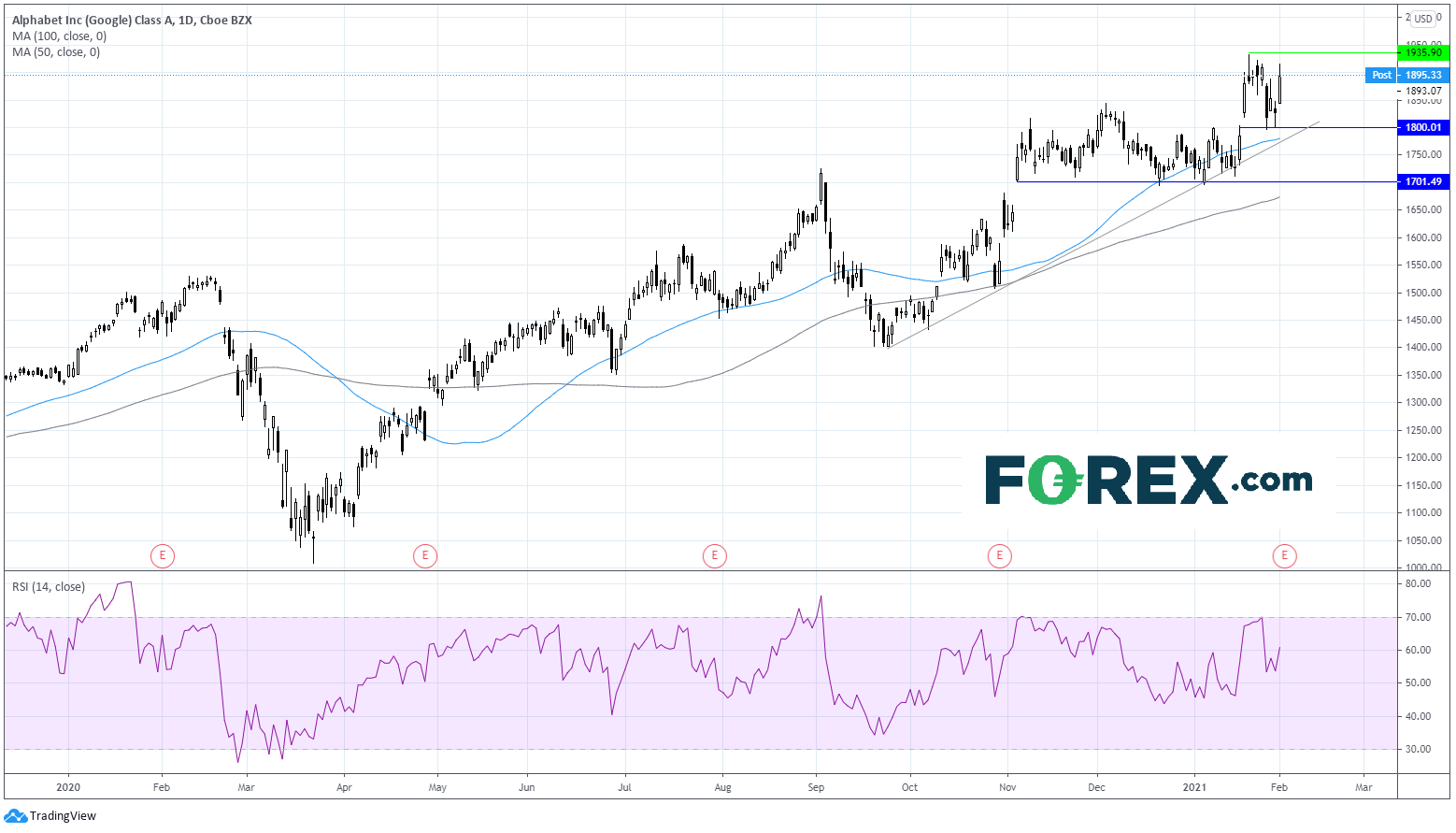Click the 1650.00 price axis value
The height and width of the screenshot is (833, 1456).
coord(1423,210)
